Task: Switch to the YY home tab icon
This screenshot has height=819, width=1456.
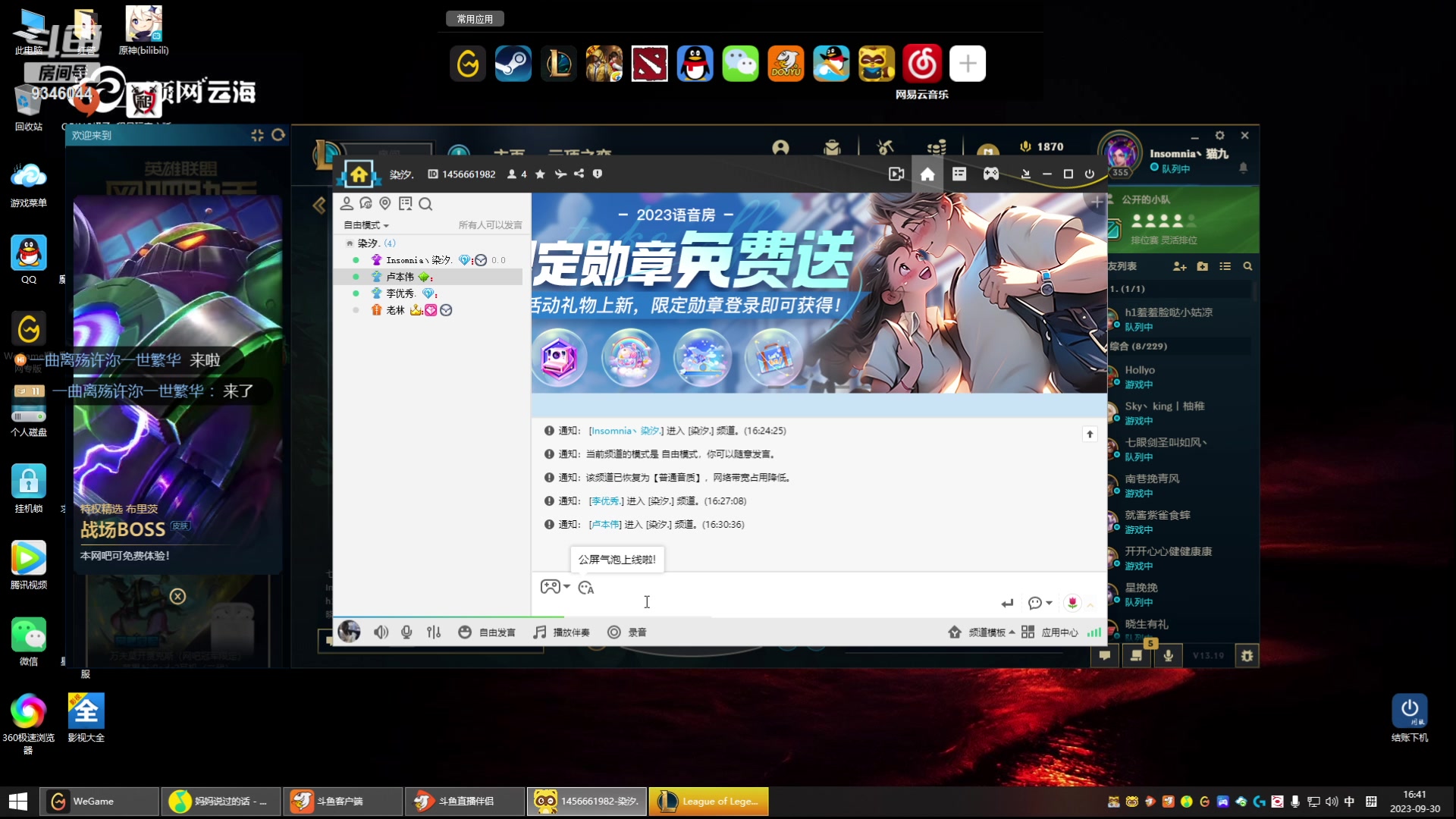Action: click(x=927, y=174)
